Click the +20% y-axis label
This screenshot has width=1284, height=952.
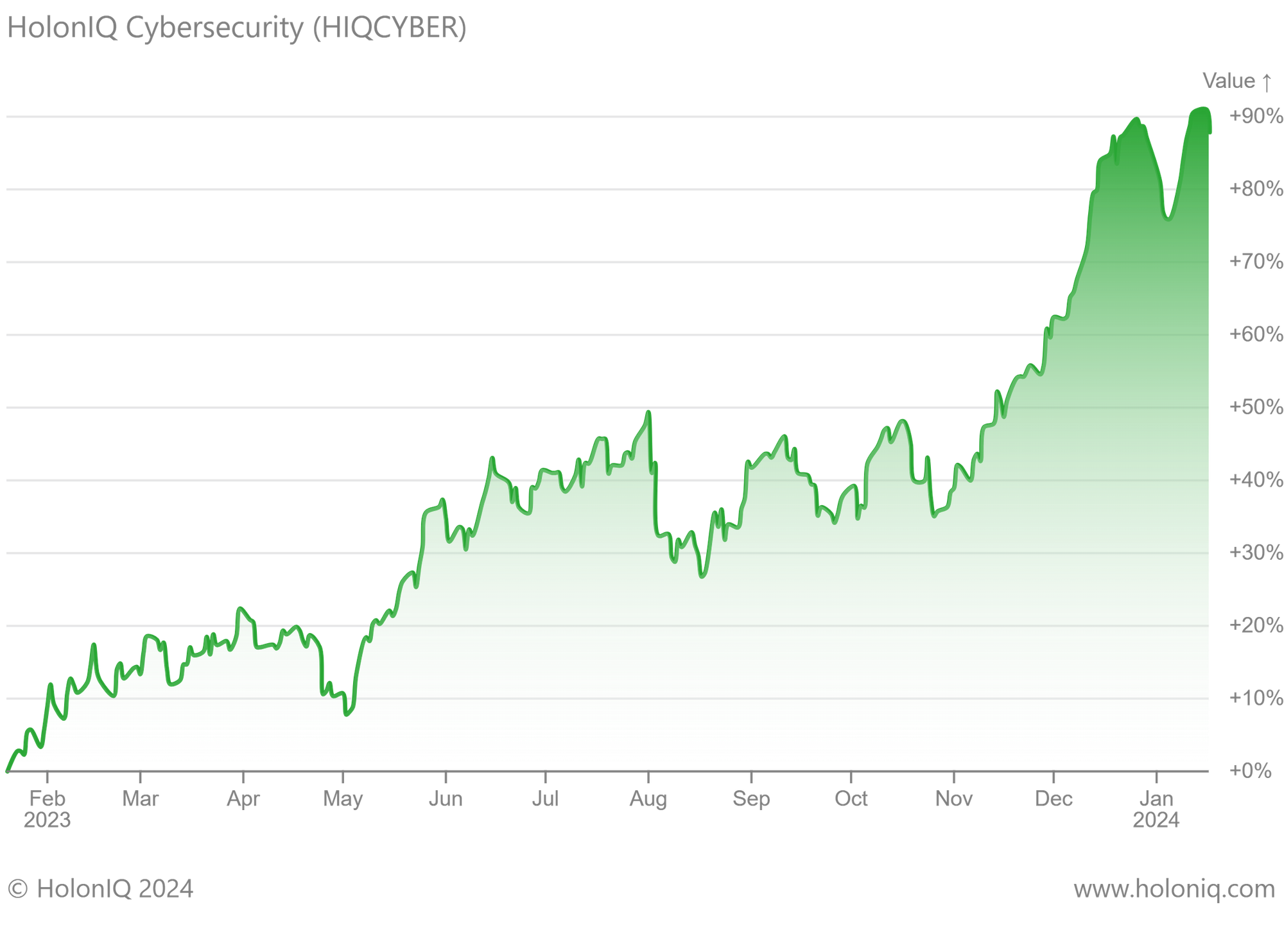click(1255, 625)
